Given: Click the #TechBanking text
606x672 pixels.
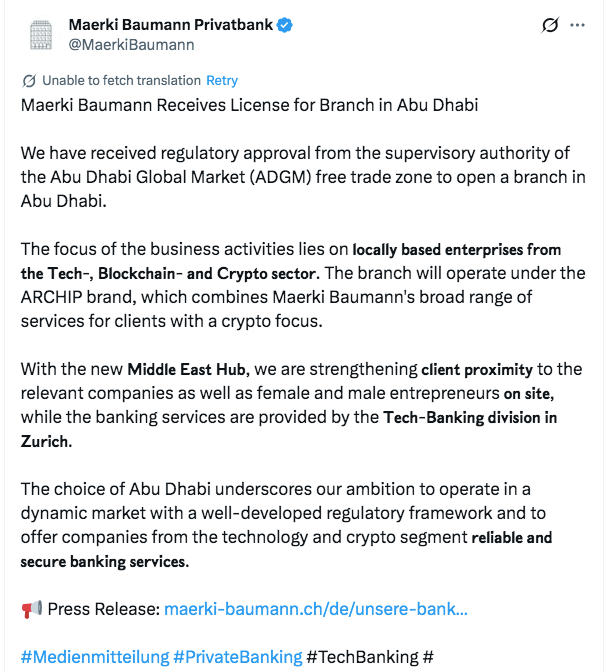Looking at the screenshot, I should coord(362,657).
